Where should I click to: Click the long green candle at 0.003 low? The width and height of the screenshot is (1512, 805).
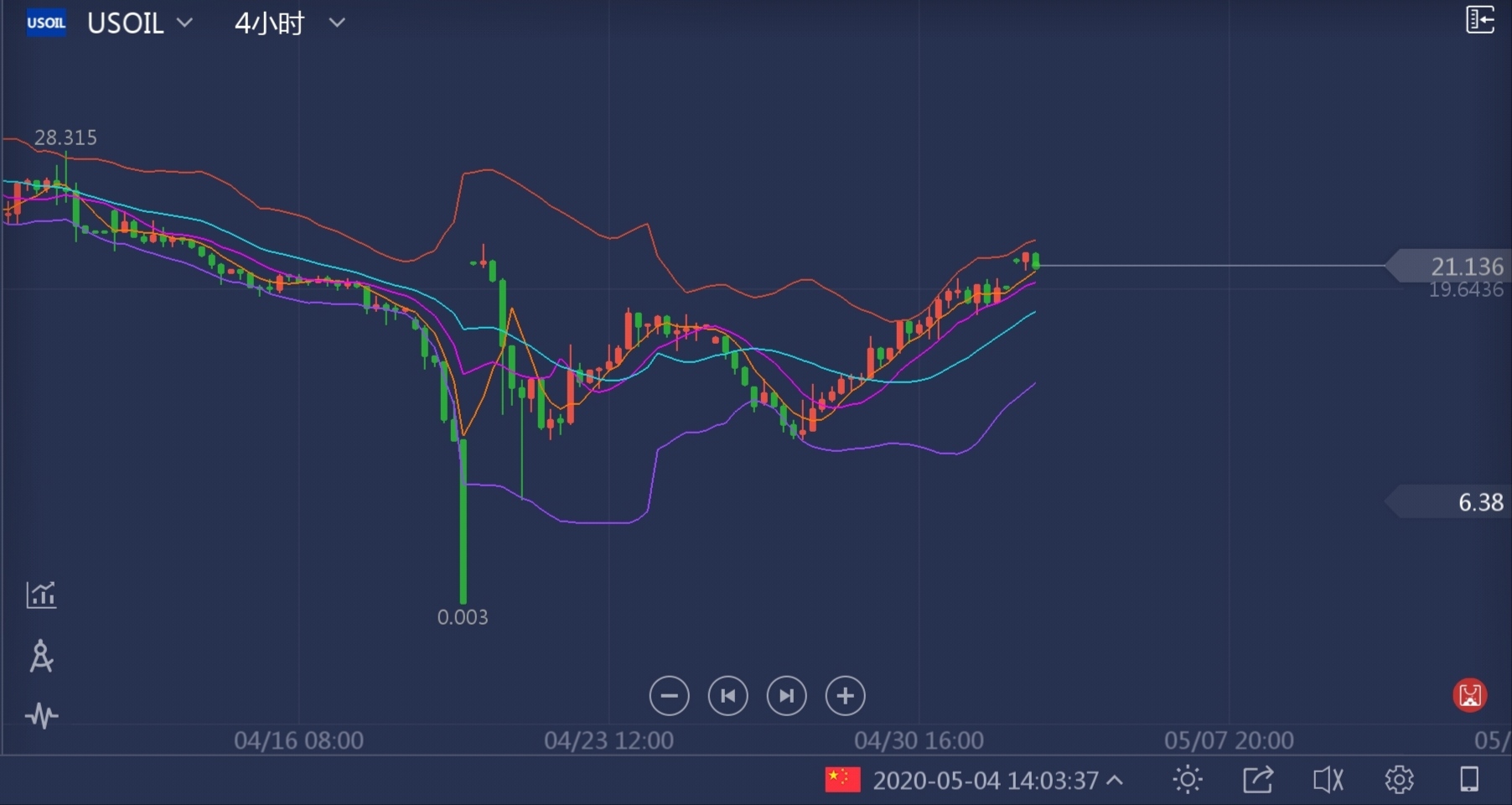463,520
